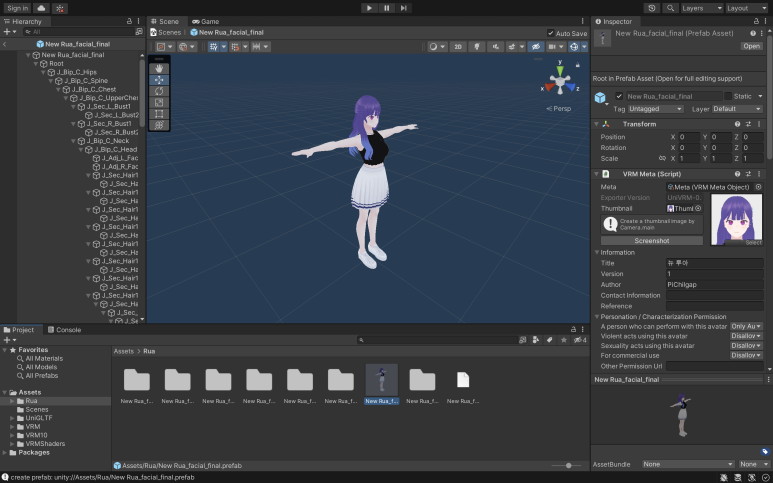773x483 pixels.
Task: Open the draw mode shading dropdown
Action: (x=436, y=46)
